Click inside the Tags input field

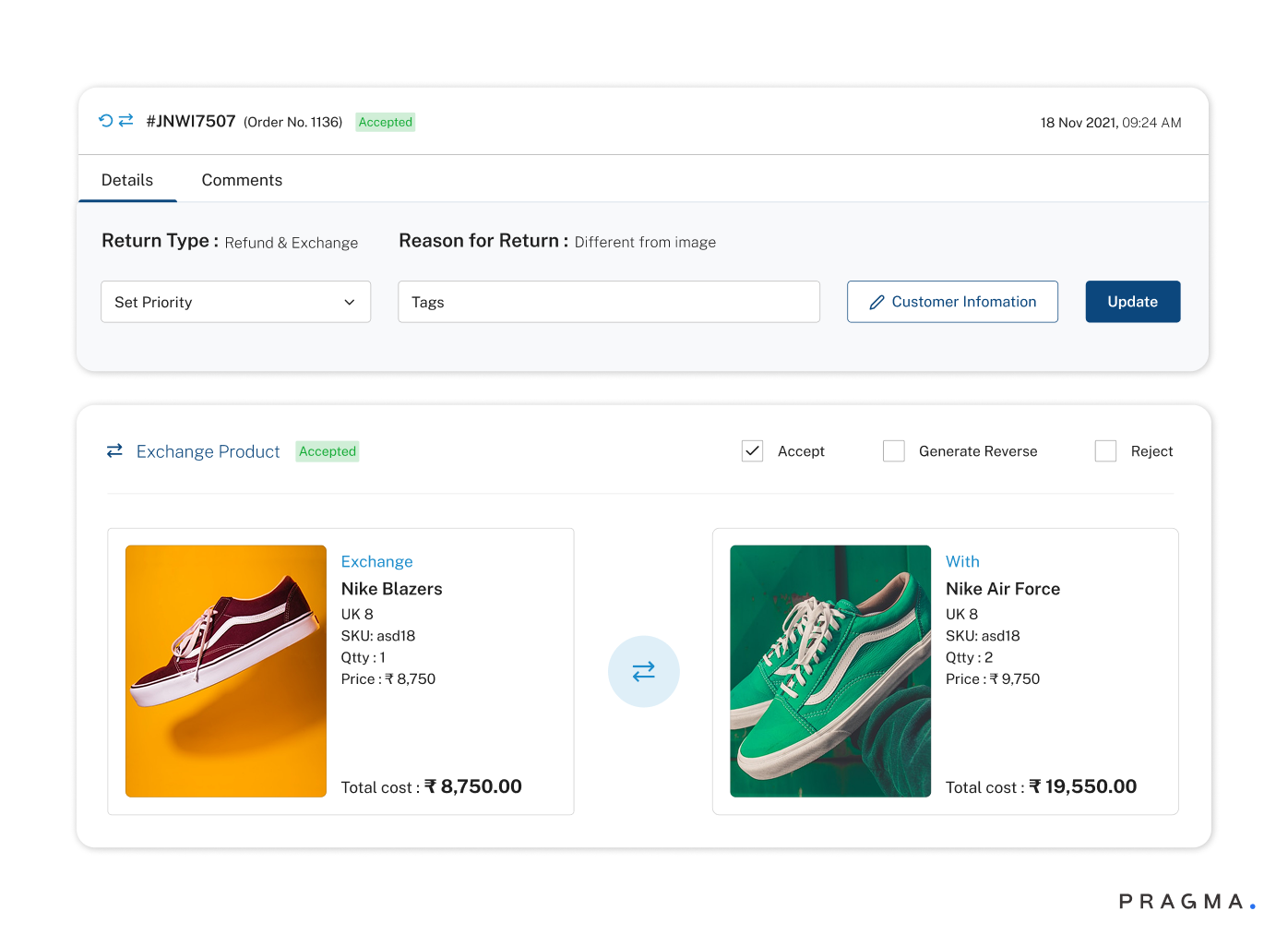pyautogui.click(x=609, y=302)
